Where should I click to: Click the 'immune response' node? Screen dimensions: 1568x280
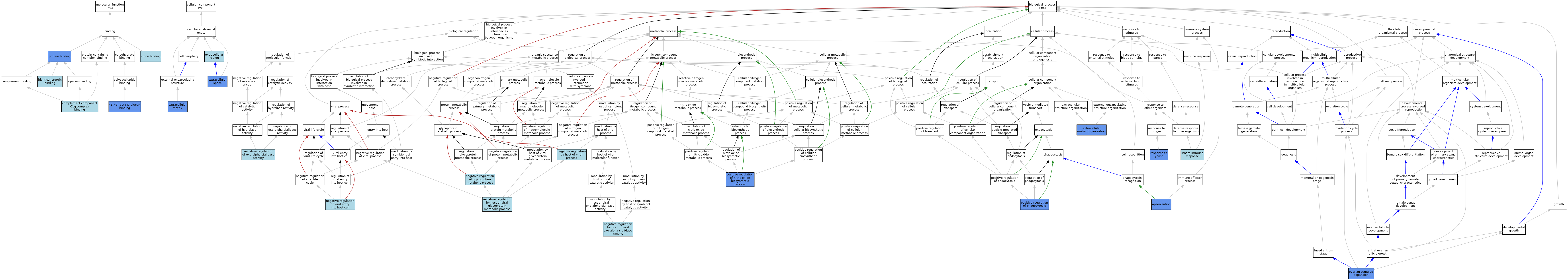point(1197,56)
